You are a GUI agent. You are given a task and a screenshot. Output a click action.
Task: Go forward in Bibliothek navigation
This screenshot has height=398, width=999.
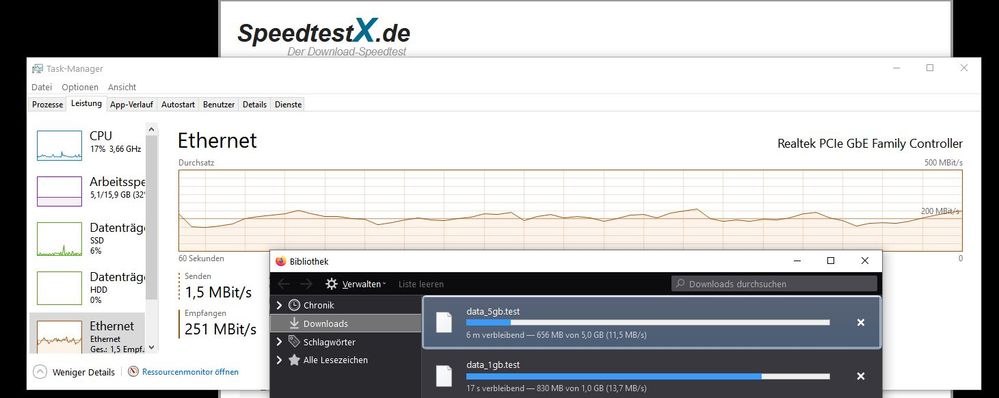[x=306, y=284]
